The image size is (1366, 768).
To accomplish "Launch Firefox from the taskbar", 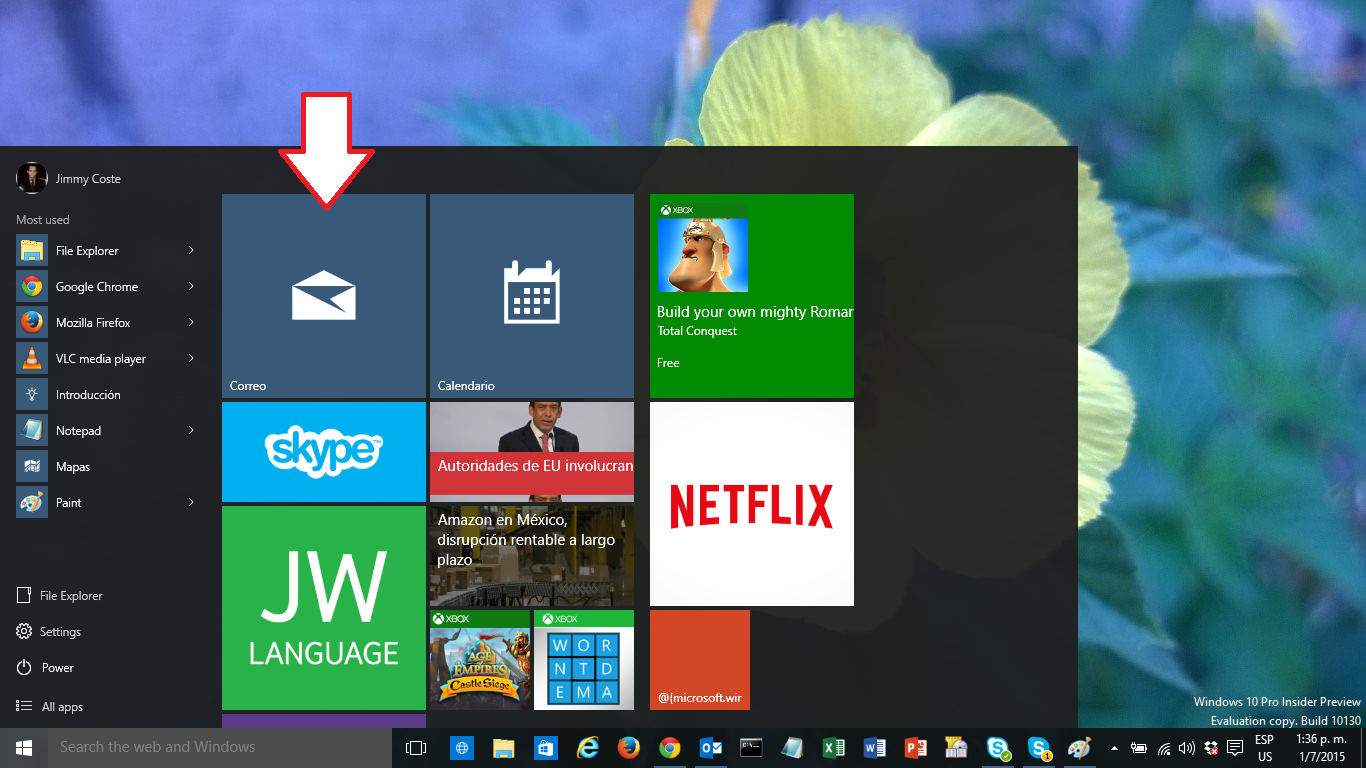I will pos(628,748).
